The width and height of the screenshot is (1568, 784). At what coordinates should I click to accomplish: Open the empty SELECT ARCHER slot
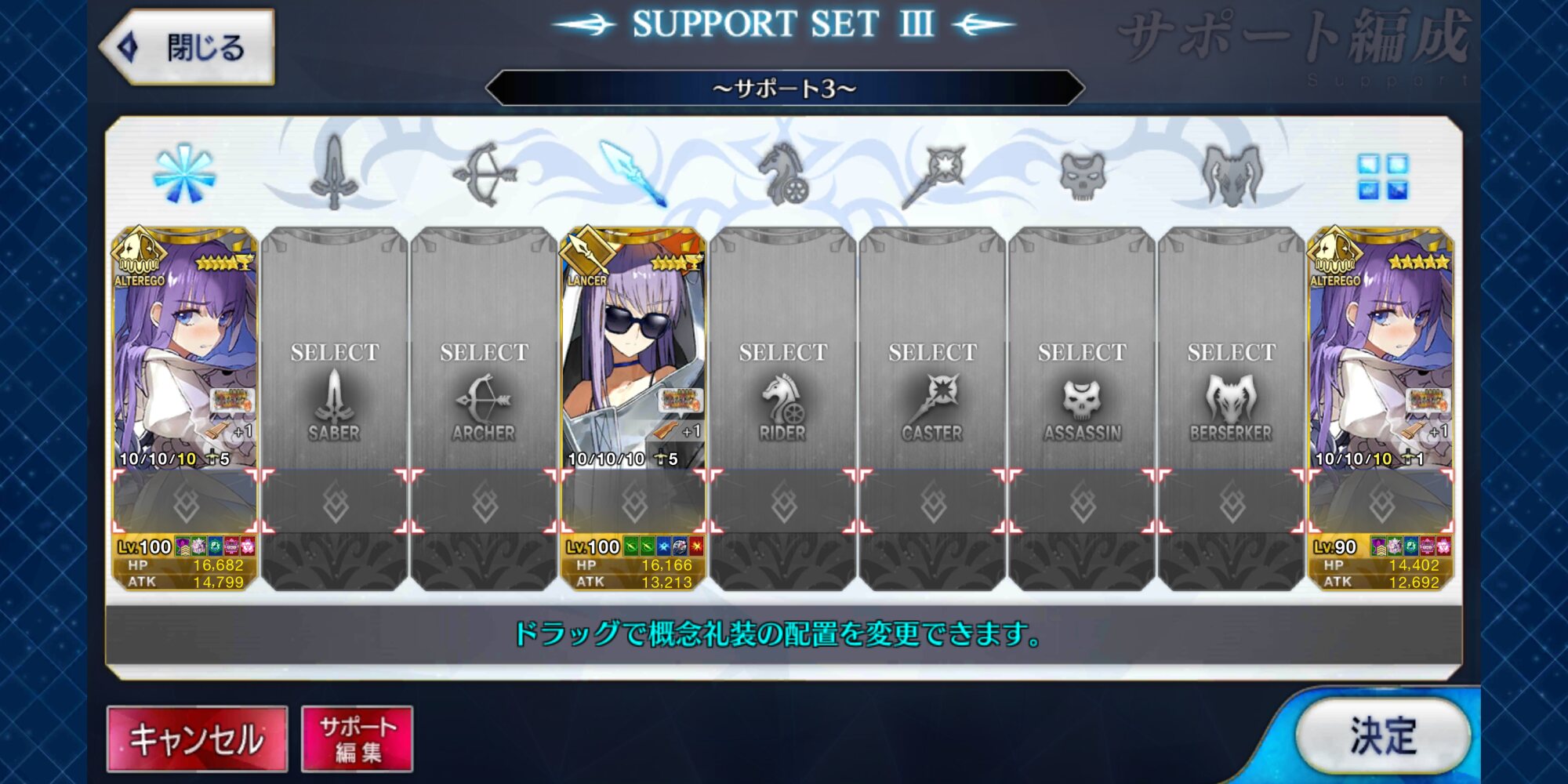[x=485, y=408]
